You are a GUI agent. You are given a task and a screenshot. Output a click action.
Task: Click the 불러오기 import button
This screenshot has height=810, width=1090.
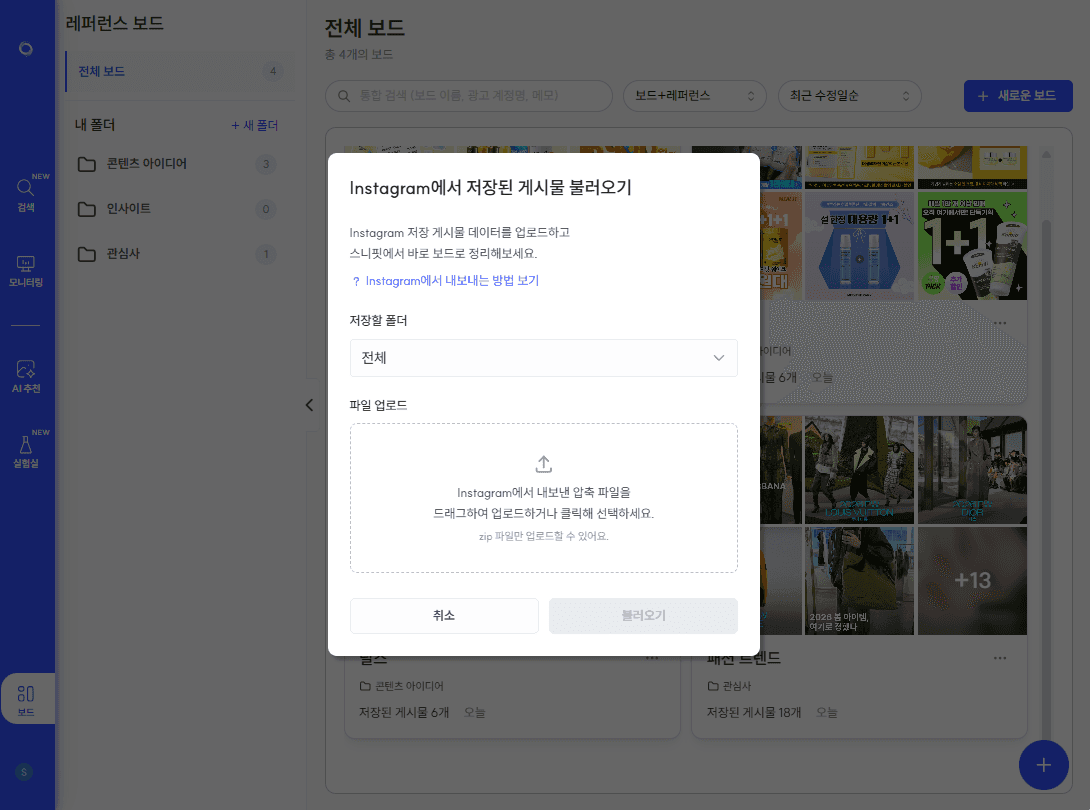point(643,616)
